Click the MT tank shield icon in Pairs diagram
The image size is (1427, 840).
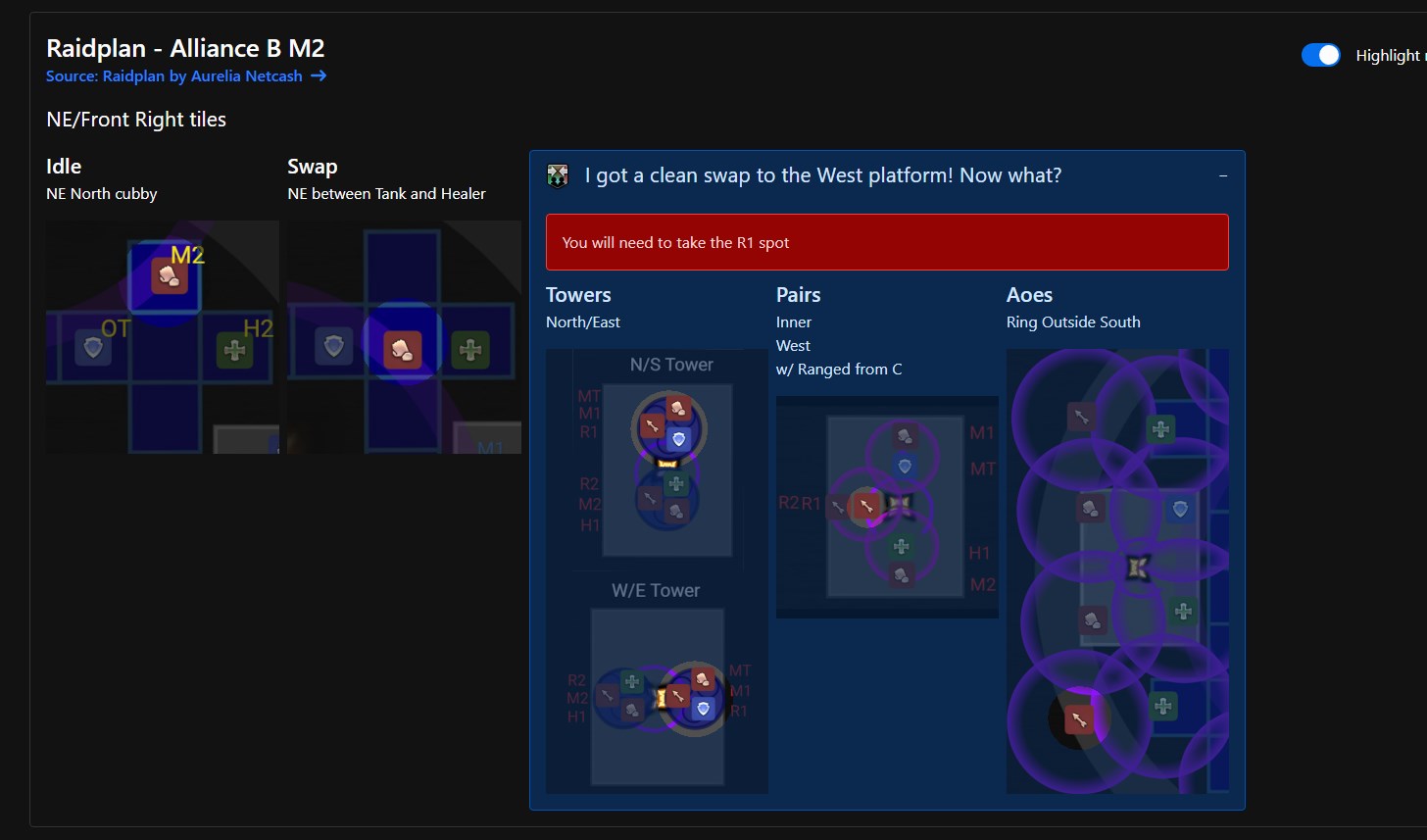point(905,467)
